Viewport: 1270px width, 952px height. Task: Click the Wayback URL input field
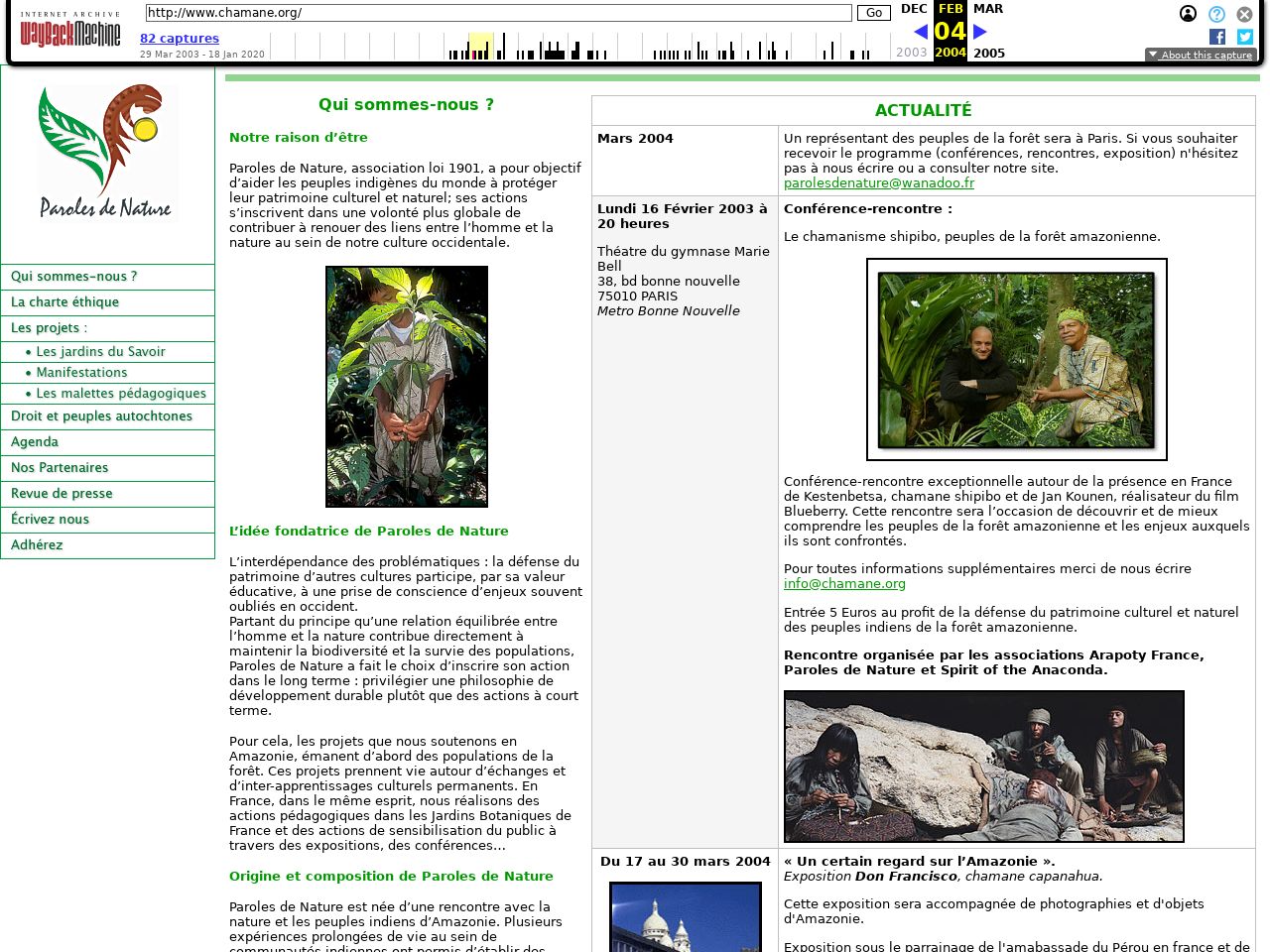coord(498,13)
